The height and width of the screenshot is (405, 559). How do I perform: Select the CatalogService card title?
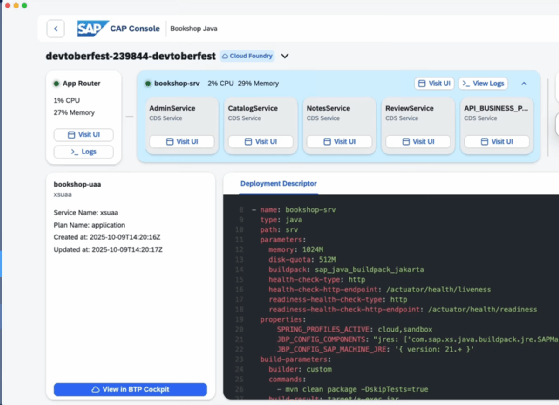[253, 108]
